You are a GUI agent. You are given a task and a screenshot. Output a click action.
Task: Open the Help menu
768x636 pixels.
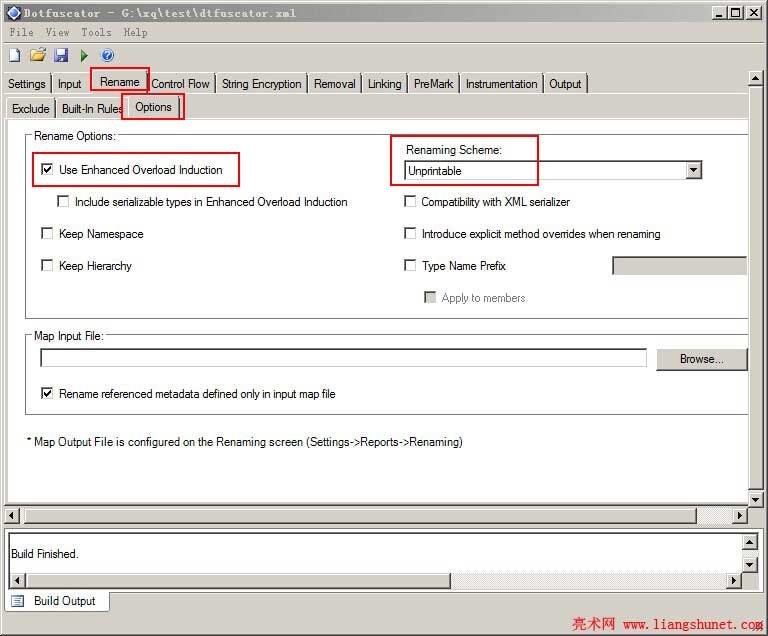(x=135, y=32)
